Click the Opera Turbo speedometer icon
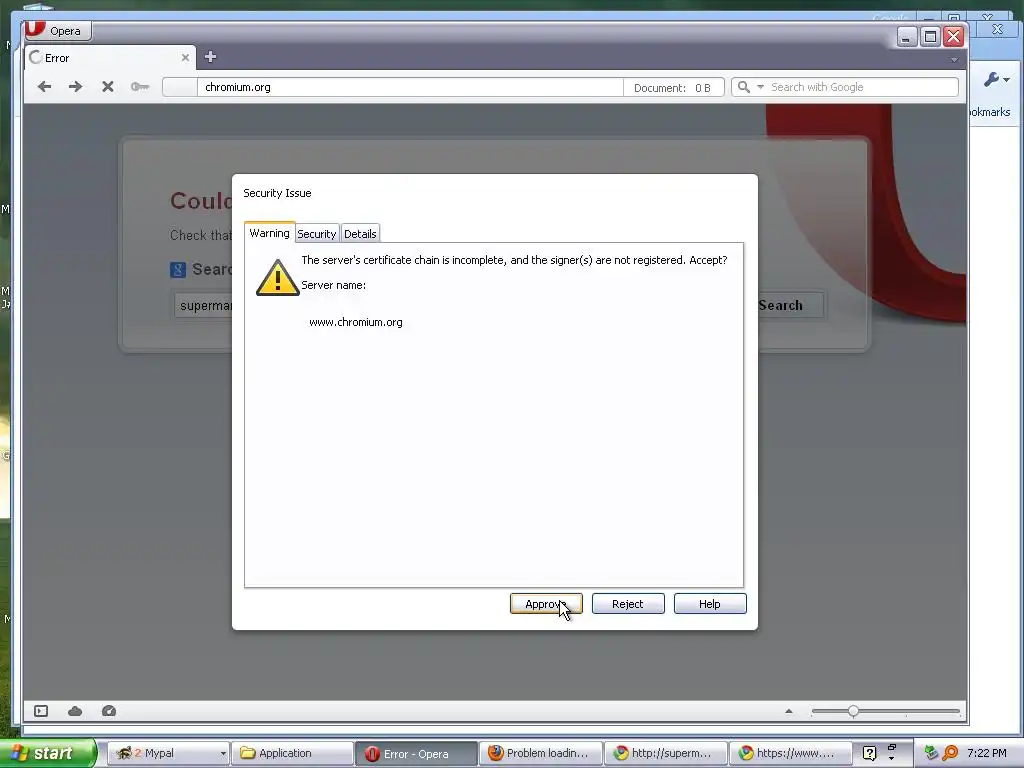The image size is (1024, 768). (109, 711)
